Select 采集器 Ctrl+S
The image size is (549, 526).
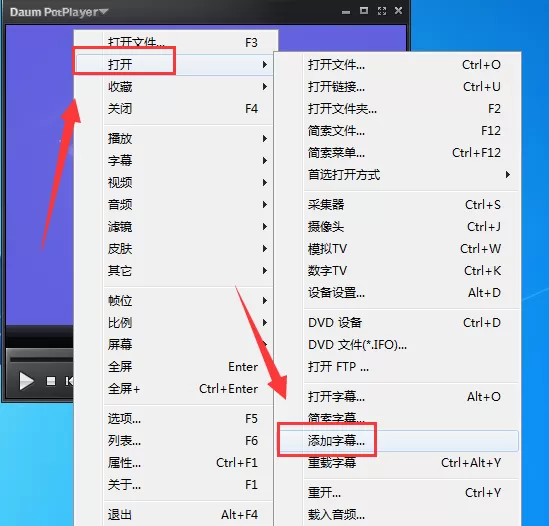397,205
